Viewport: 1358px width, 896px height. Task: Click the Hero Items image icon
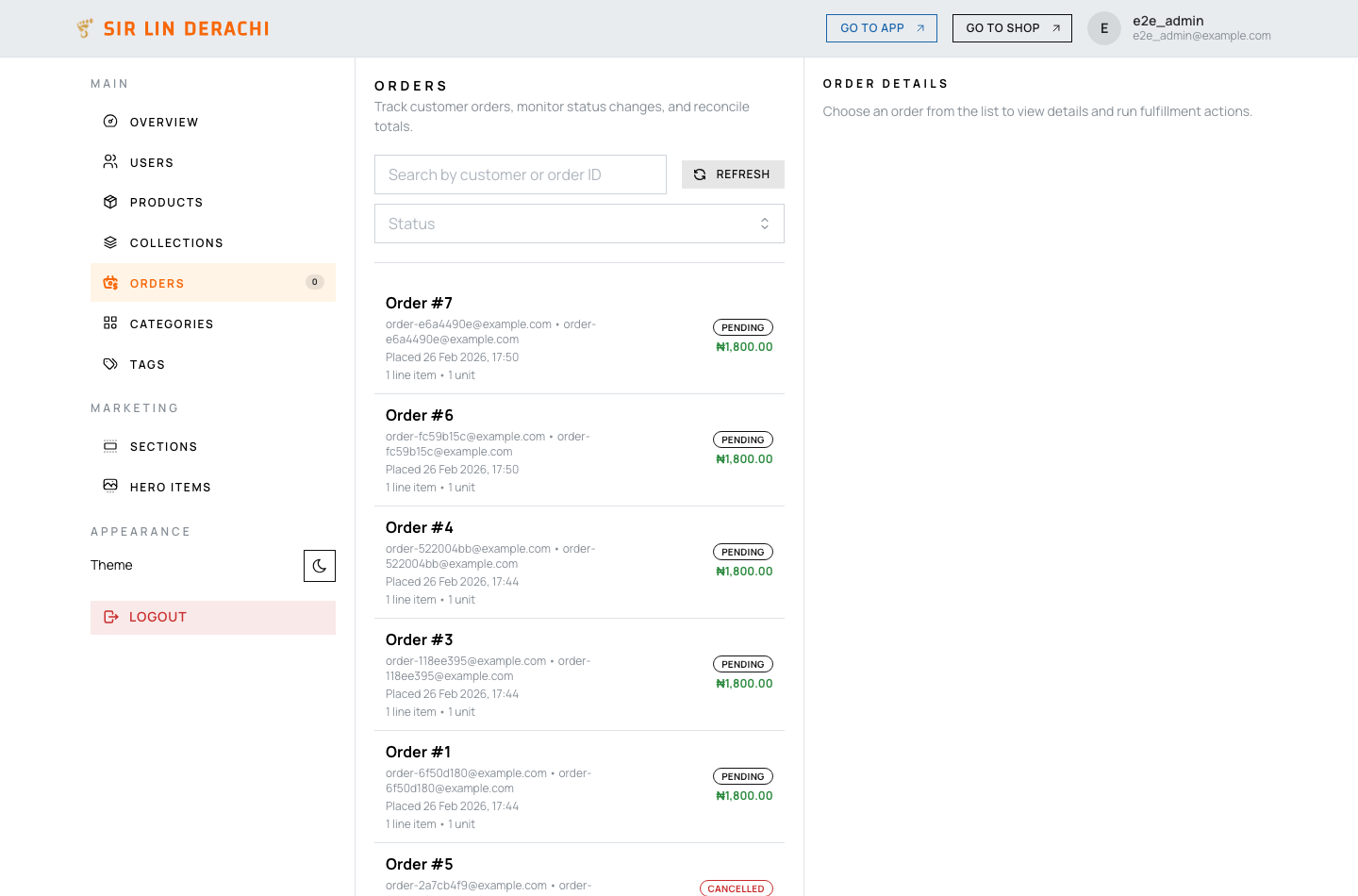pyautogui.click(x=110, y=486)
